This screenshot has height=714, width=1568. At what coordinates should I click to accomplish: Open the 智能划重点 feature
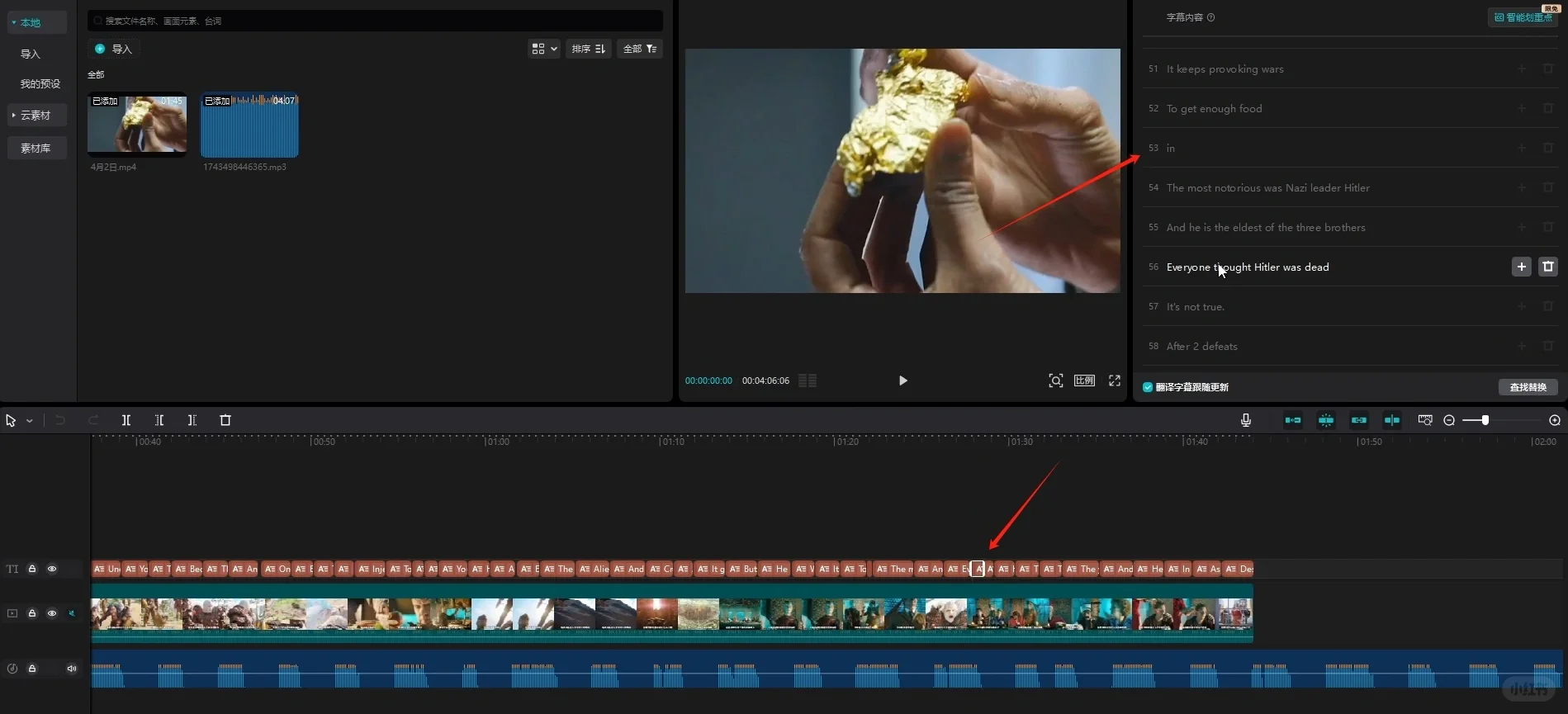pos(1523,17)
